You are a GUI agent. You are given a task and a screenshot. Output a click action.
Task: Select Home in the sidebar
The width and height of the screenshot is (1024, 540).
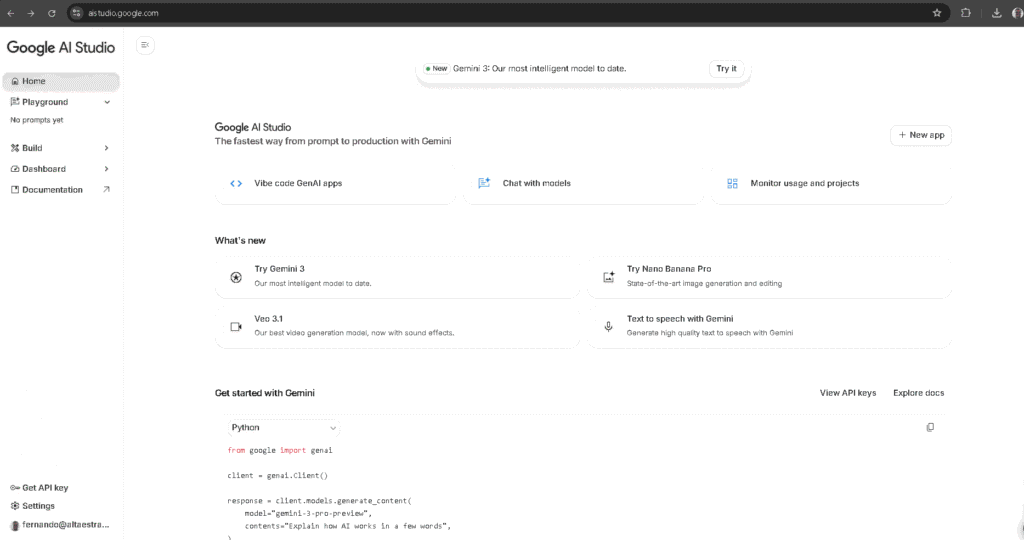tap(61, 82)
